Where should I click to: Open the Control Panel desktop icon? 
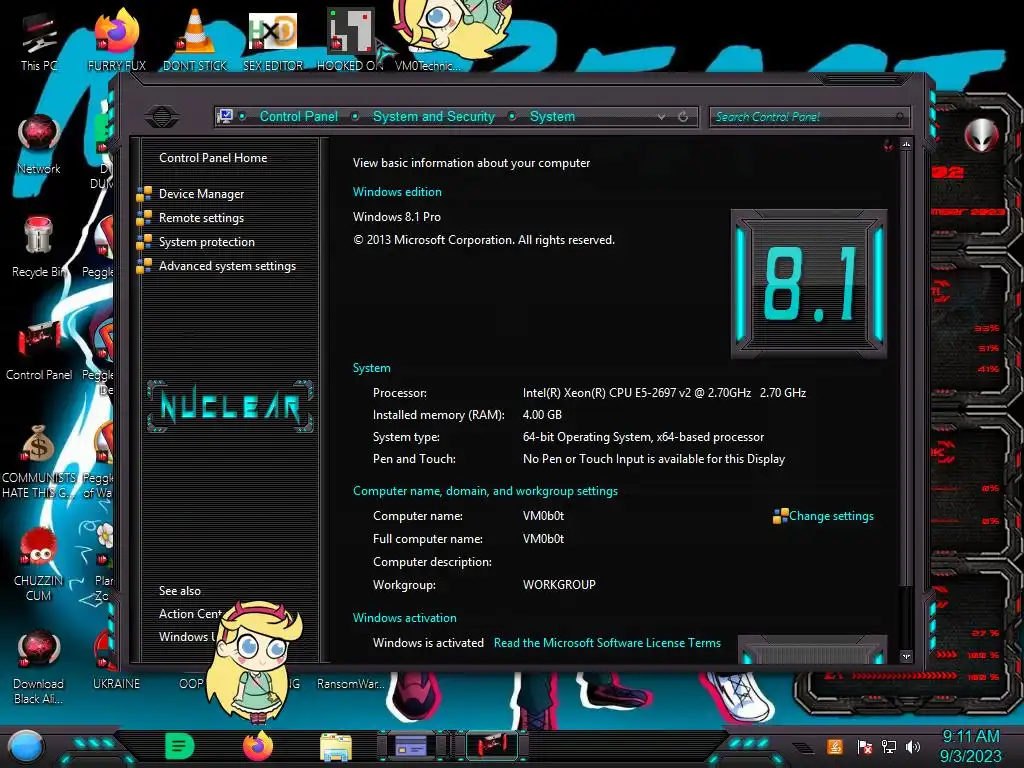[x=39, y=351]
